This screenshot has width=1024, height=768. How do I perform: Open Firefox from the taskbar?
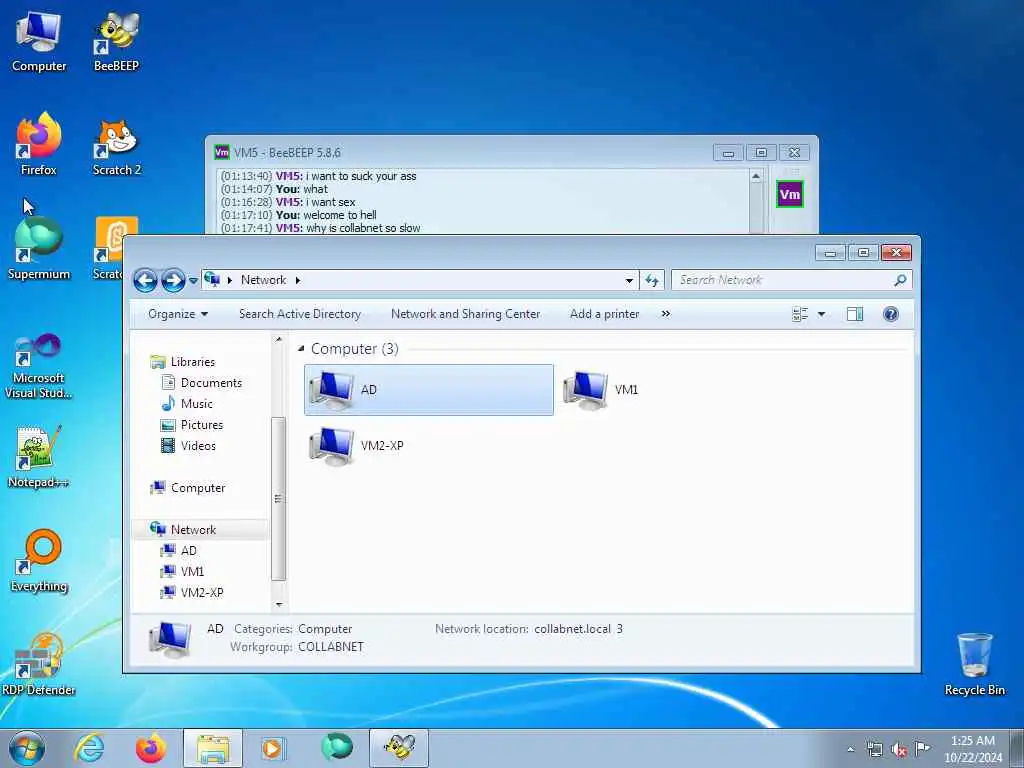click(x=151, y=748)
